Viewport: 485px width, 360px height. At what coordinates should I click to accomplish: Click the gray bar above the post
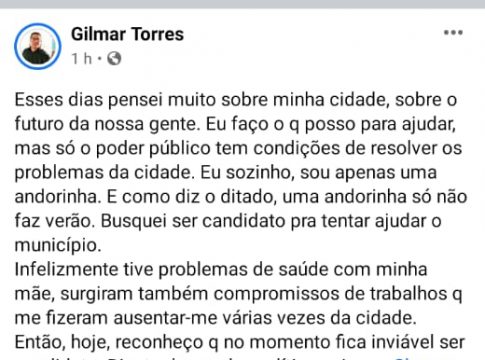[x=242, y=4]
